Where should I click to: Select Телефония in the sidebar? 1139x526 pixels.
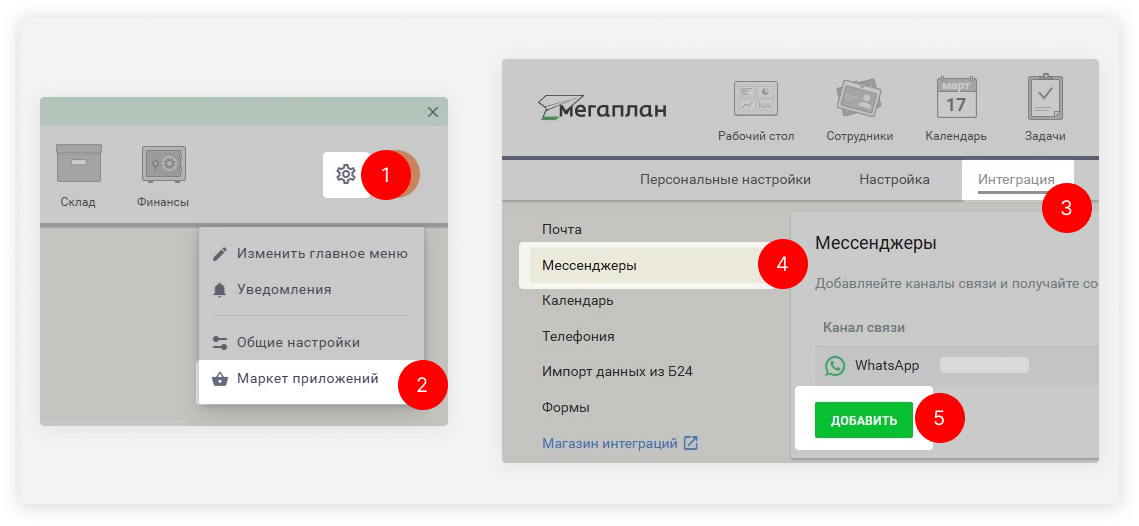[x=578, y=337]
